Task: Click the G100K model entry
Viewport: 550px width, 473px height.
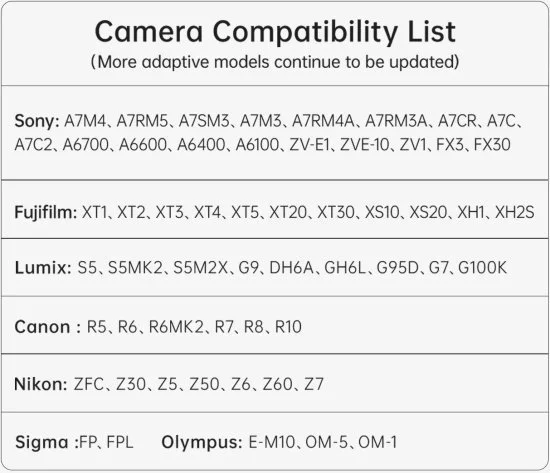Action: pos(483,268)
